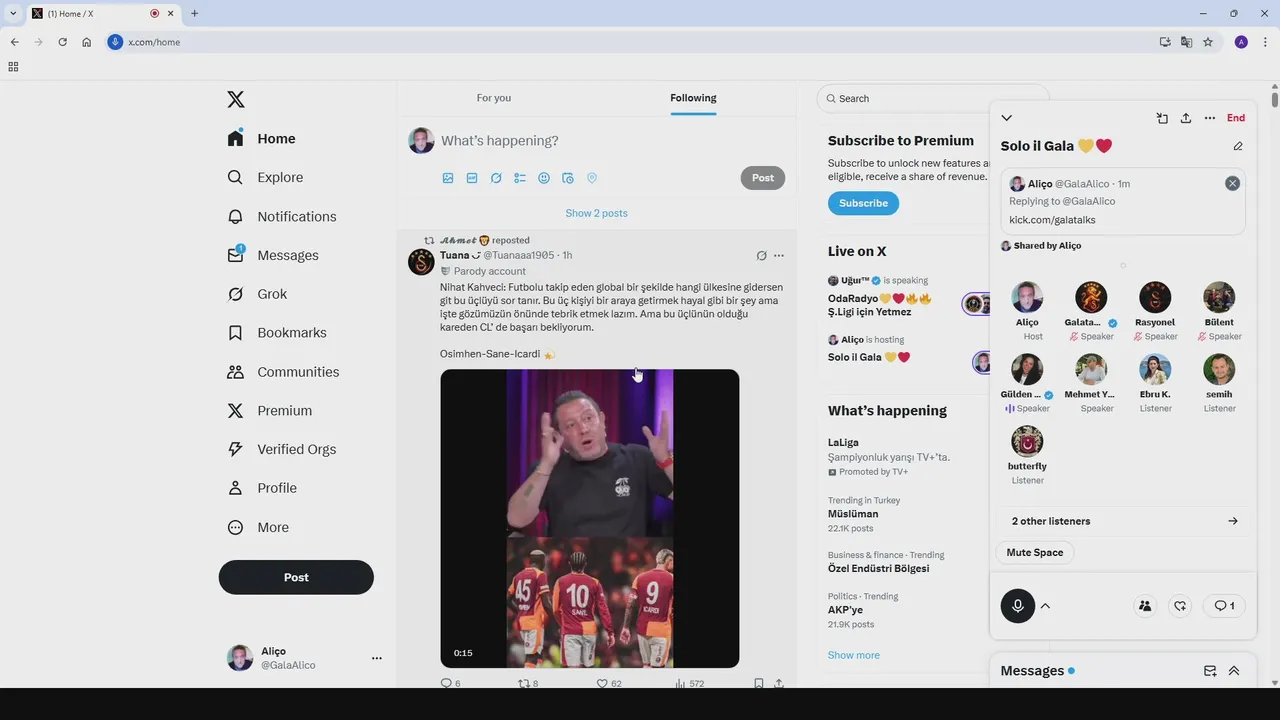This screenshot has height=720, width=1280.
Task: Open Notifications page
Action: point(282,216)
